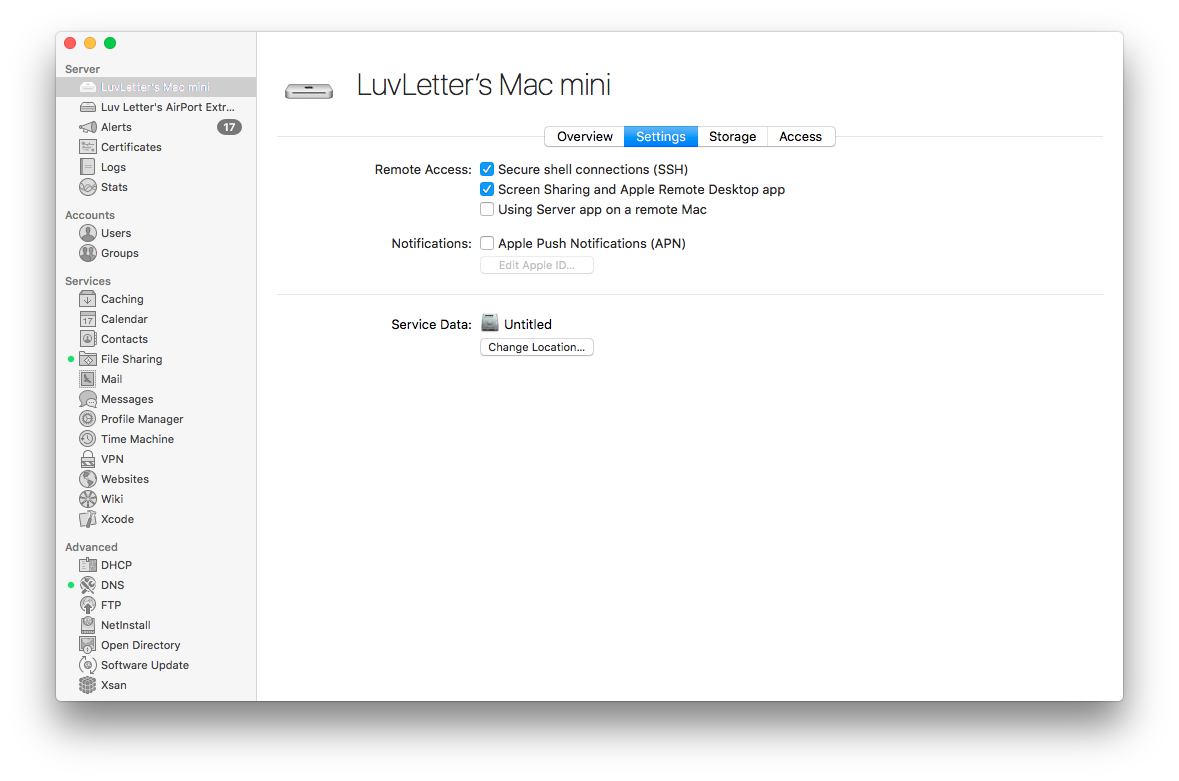Open the Alerts megaphone icon

point(88,127)
